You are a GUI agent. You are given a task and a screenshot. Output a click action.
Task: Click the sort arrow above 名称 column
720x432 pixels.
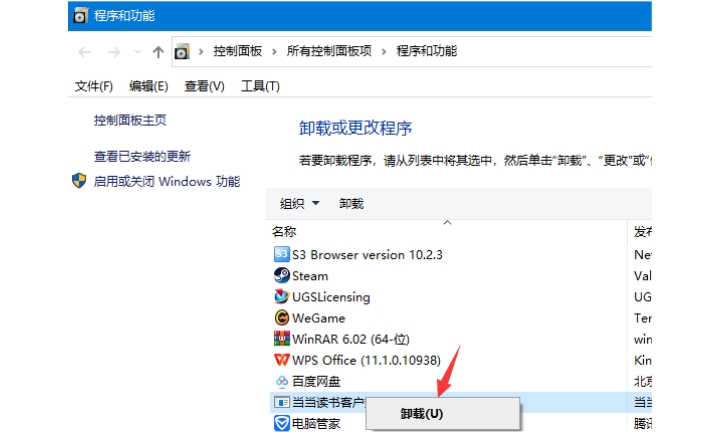click(447, 223)
